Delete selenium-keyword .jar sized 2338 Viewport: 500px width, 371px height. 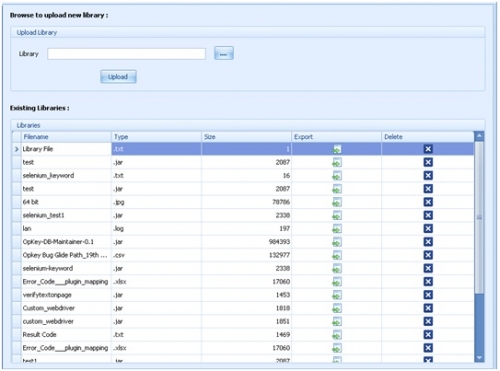tap(428, 268)
